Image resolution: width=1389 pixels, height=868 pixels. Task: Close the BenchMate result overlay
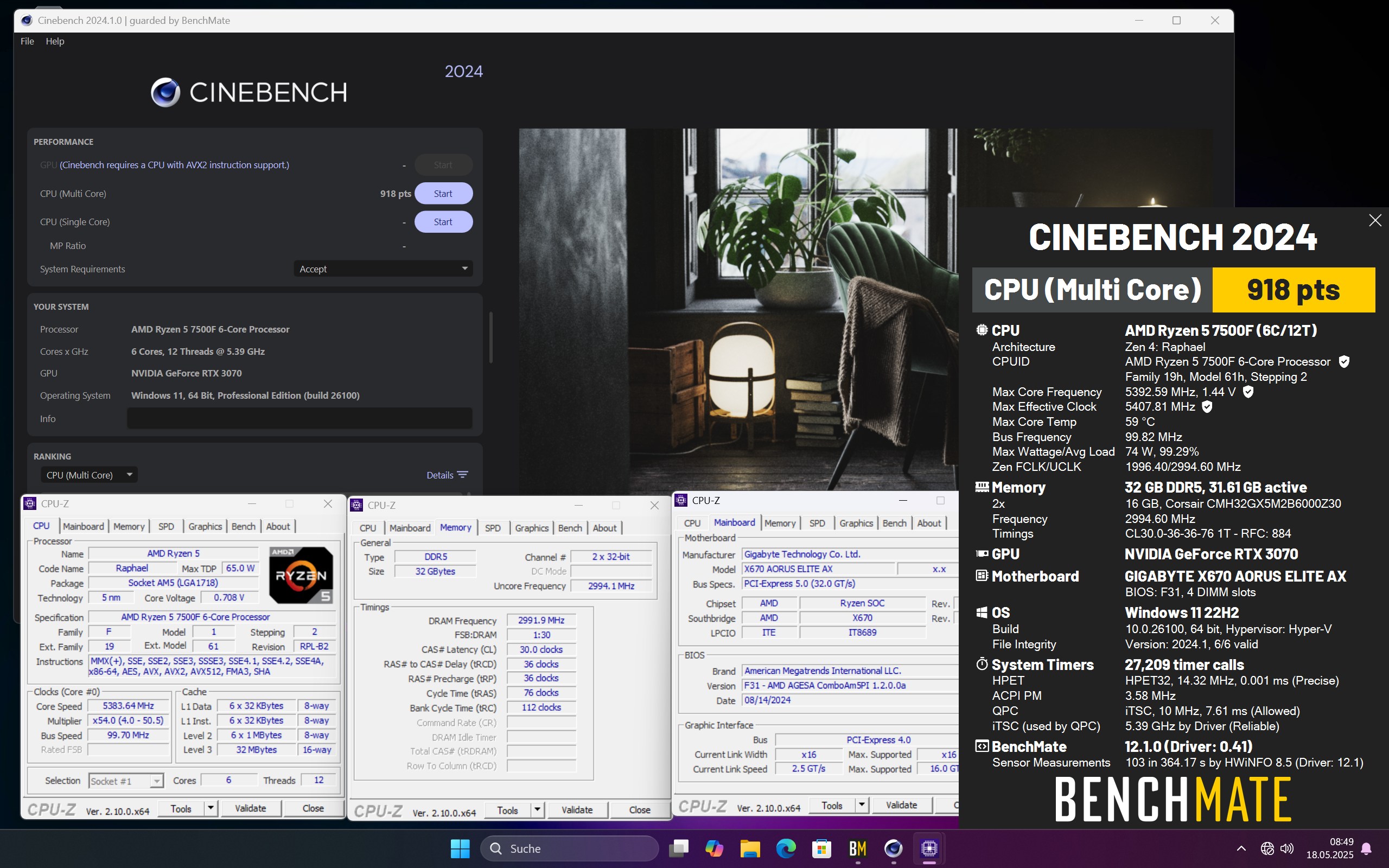pos(1375,220)
